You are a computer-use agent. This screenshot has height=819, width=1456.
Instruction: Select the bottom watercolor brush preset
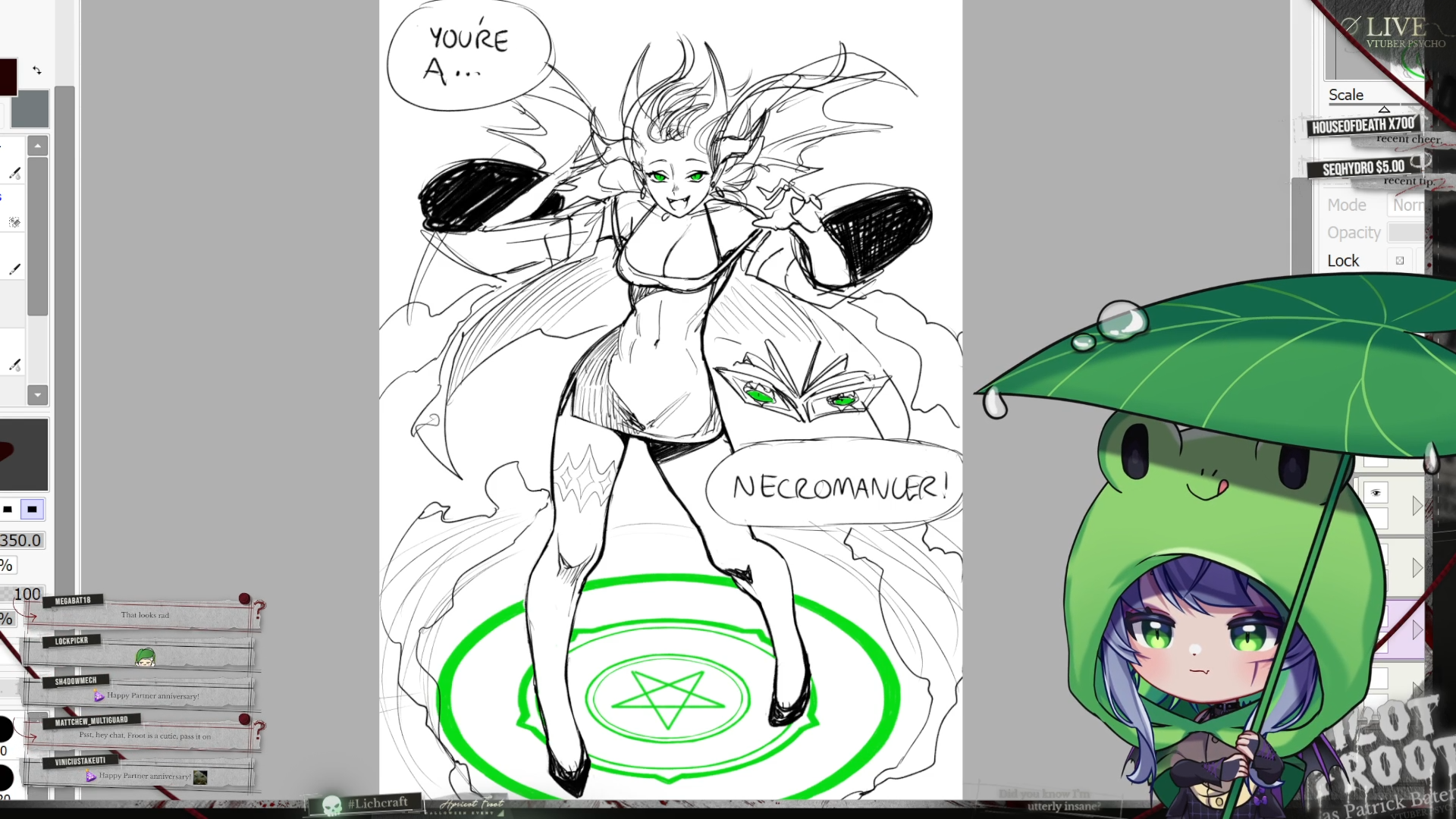(x=14, y=365)
